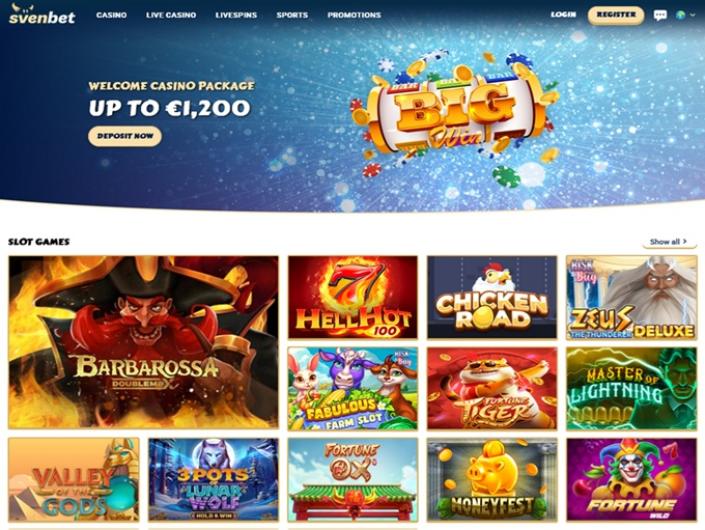The width and height of the screenshot is (705, 530).
Task: Select the Master of Lightning slot
Action: tap(632, 388)
